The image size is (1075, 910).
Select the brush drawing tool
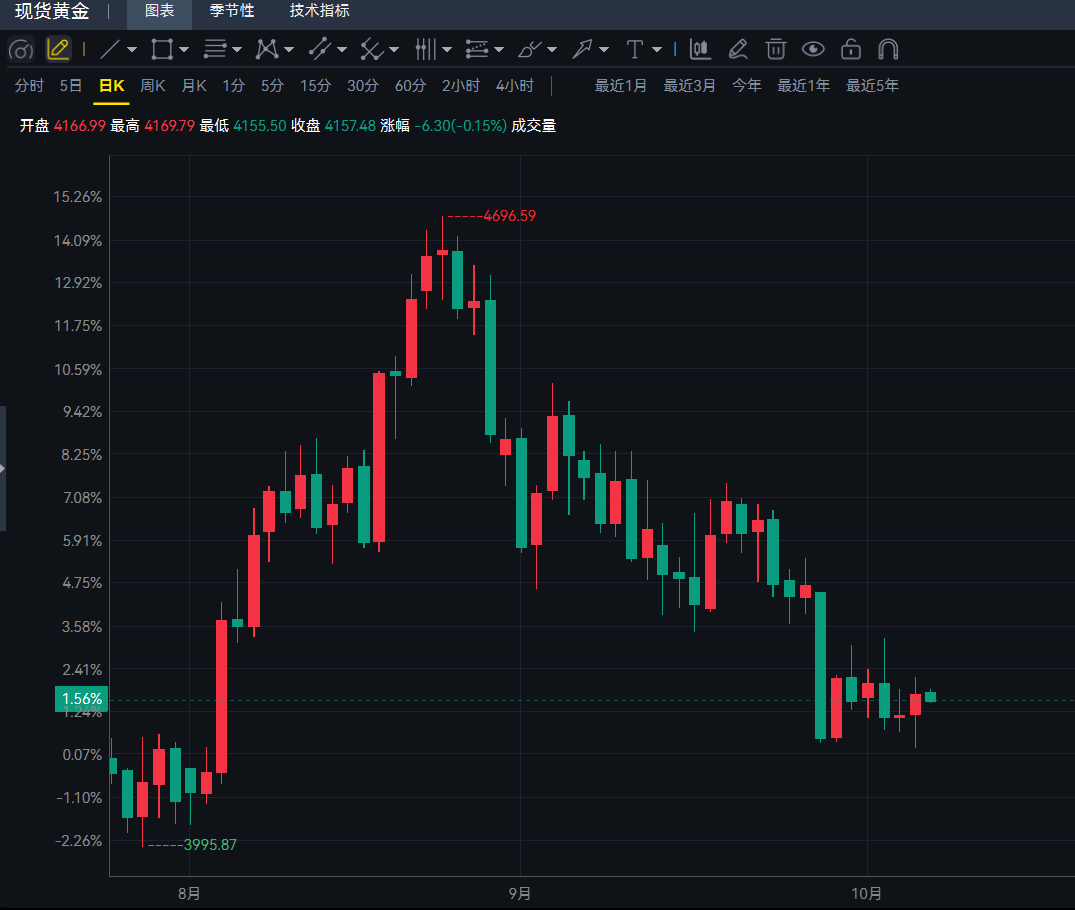(x=529, y=49)
